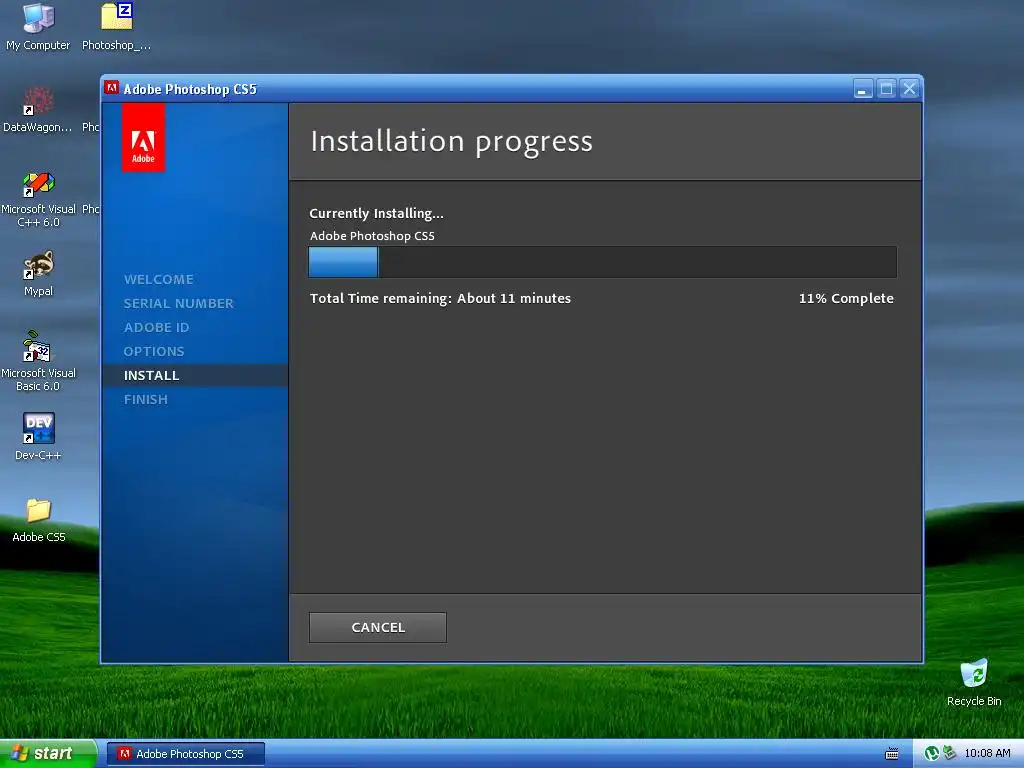Cancel the Photoshop CS5 installation
Screen dimensions: 1024x768
point(377,627)
